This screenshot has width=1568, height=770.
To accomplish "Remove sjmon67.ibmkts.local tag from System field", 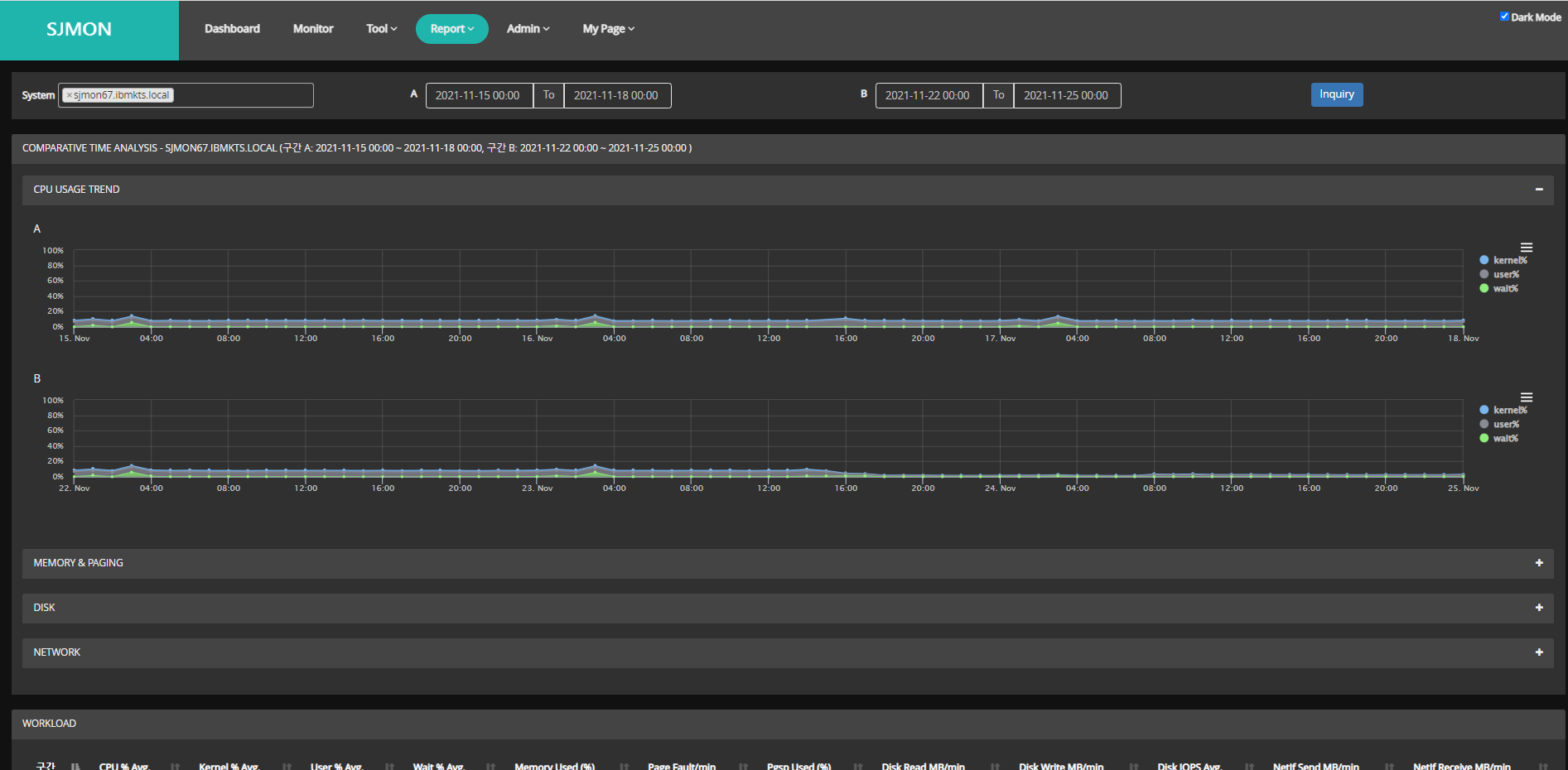I will [69, 95].
